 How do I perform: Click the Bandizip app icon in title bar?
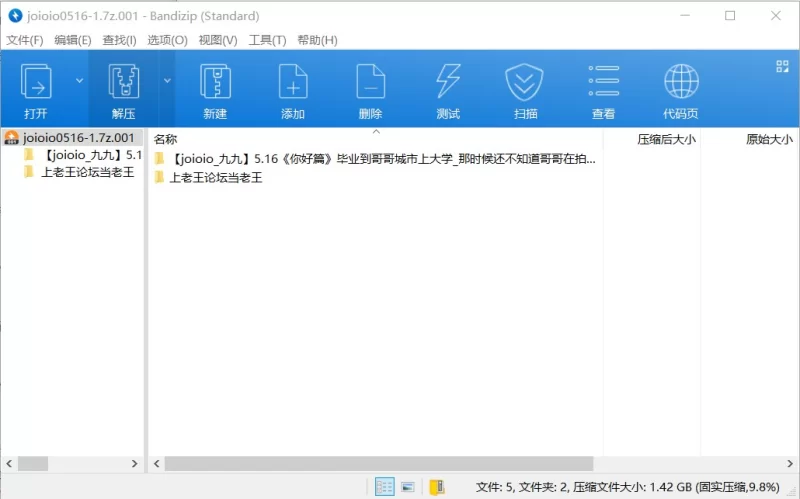point(15,16)
